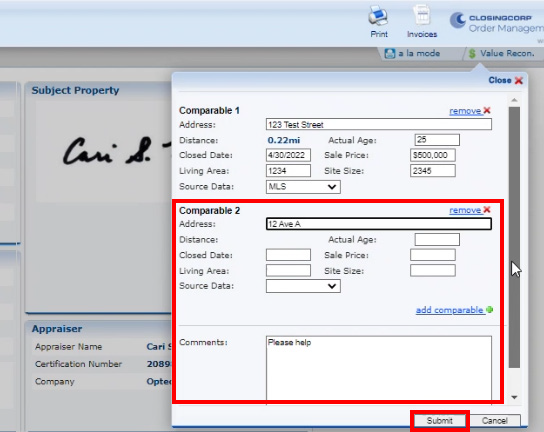Switch to the a la mode tab
The width and height of the screenshot is (544, 432).
pos(419,53)
